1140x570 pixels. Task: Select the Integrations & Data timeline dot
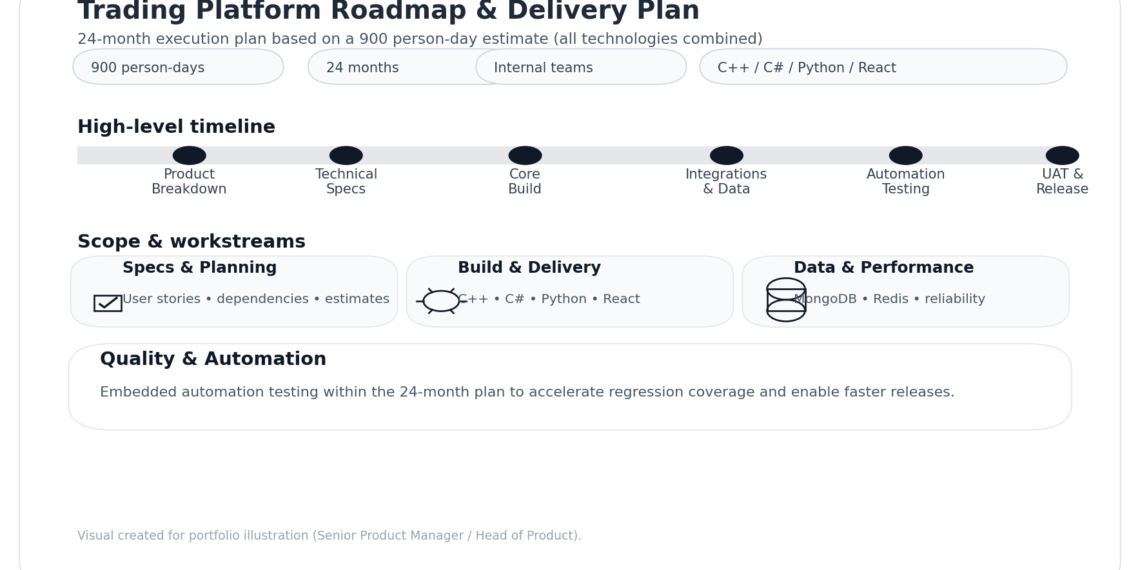point(727,155)
